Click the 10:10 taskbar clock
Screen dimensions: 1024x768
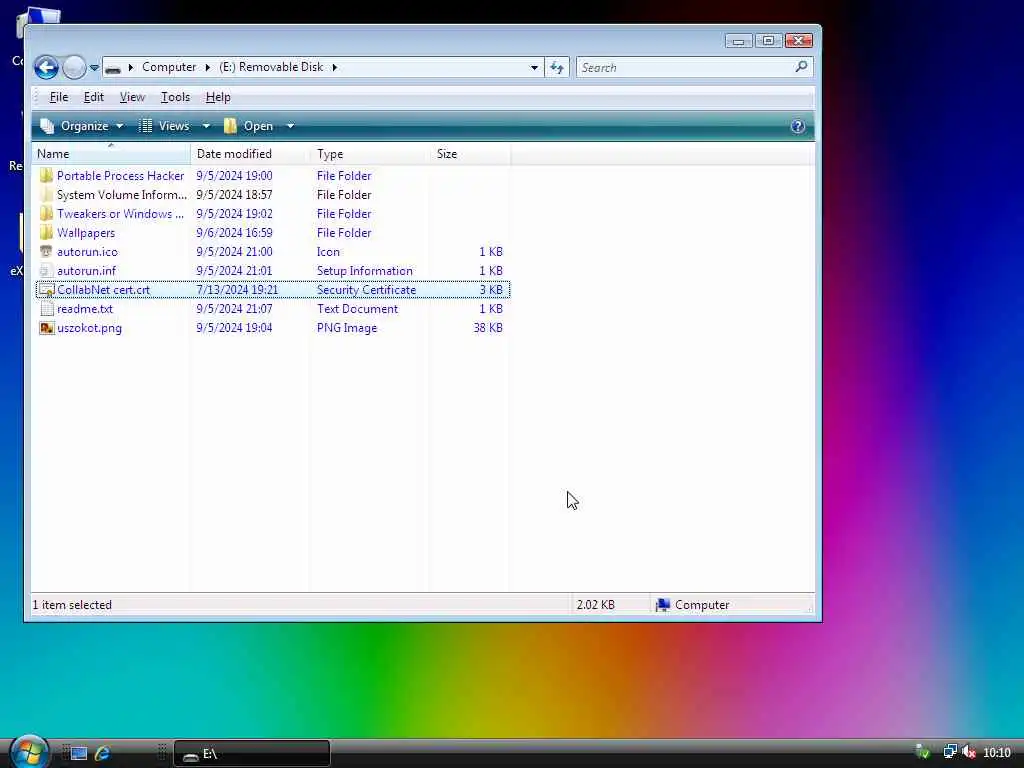(997, 753)
